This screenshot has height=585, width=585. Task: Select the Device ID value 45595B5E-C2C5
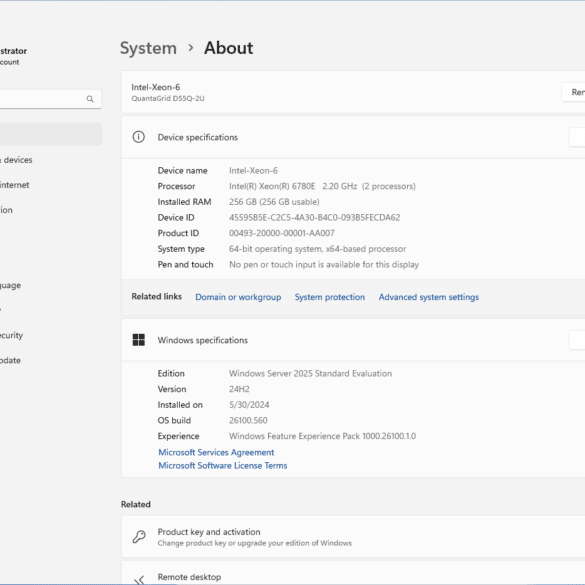pyautogui.click(x=315, y=218)
